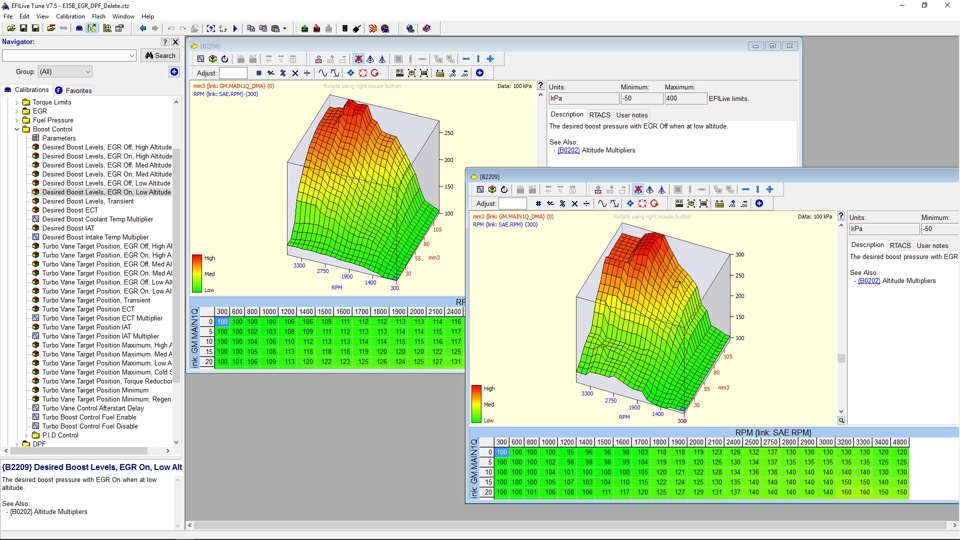Click the Parameters item under Boost Control
The width and height of the screenshot is (960, 540).
click(x=59, y=138)
